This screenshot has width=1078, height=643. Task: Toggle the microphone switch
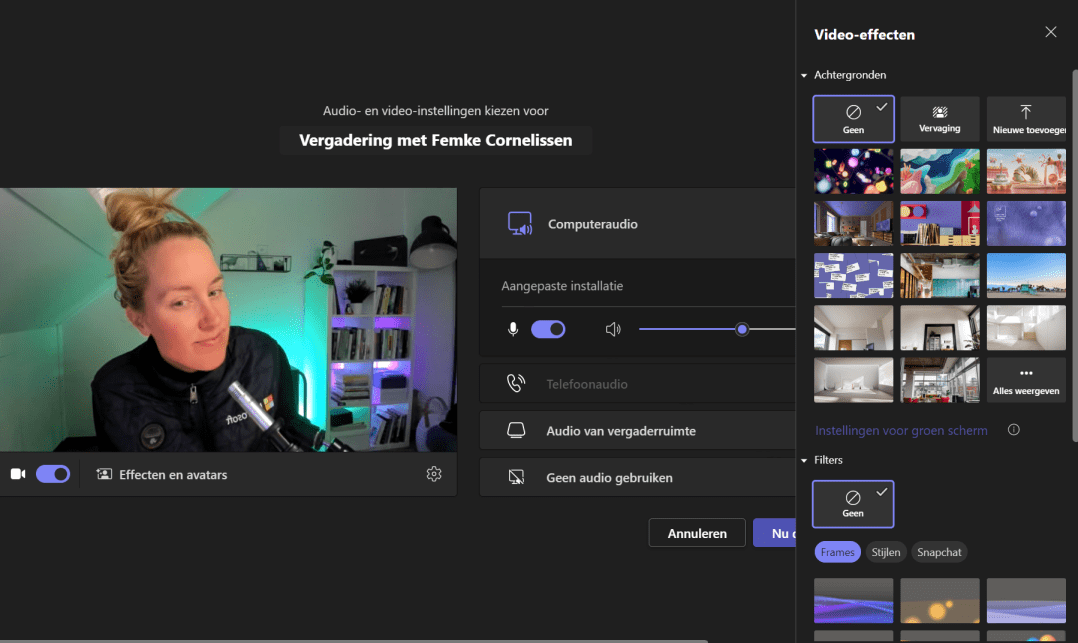pos(548,329)
